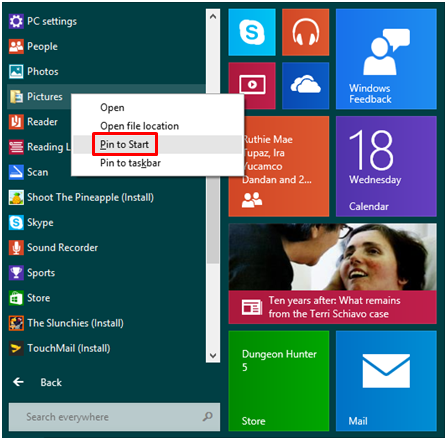Open the Windows Feedback tile
Screen dimensions: 446x439
pos(386,59)
